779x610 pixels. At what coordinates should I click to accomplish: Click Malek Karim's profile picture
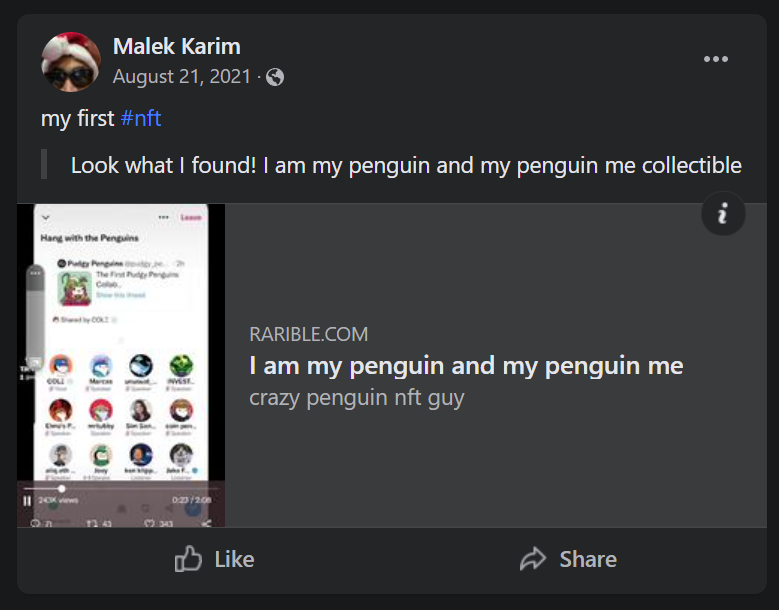[x=70, y=61]
